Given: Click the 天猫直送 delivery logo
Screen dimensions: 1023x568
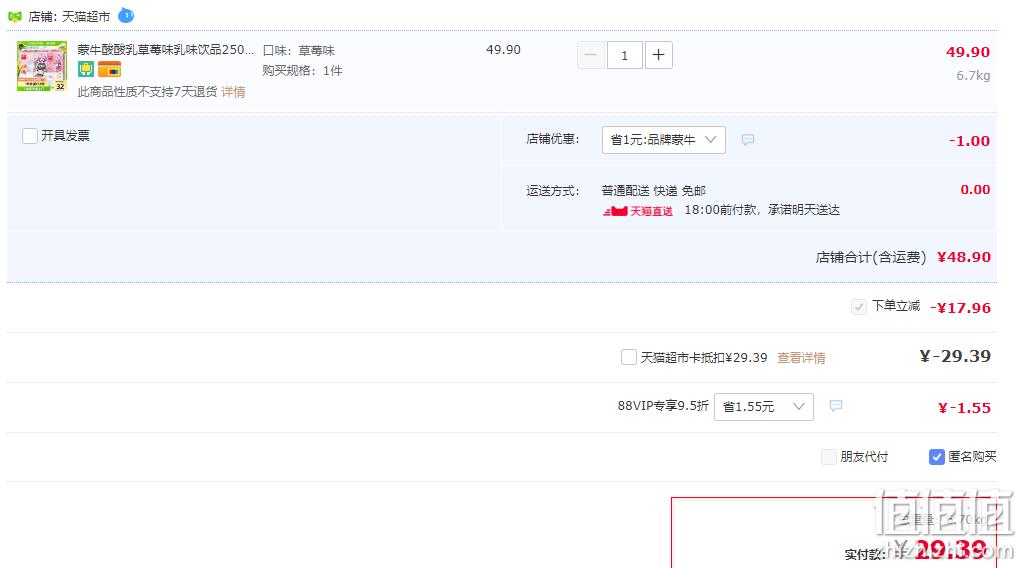Looking at the screenshot, I should pyautogui.click(x=637, y=211).
